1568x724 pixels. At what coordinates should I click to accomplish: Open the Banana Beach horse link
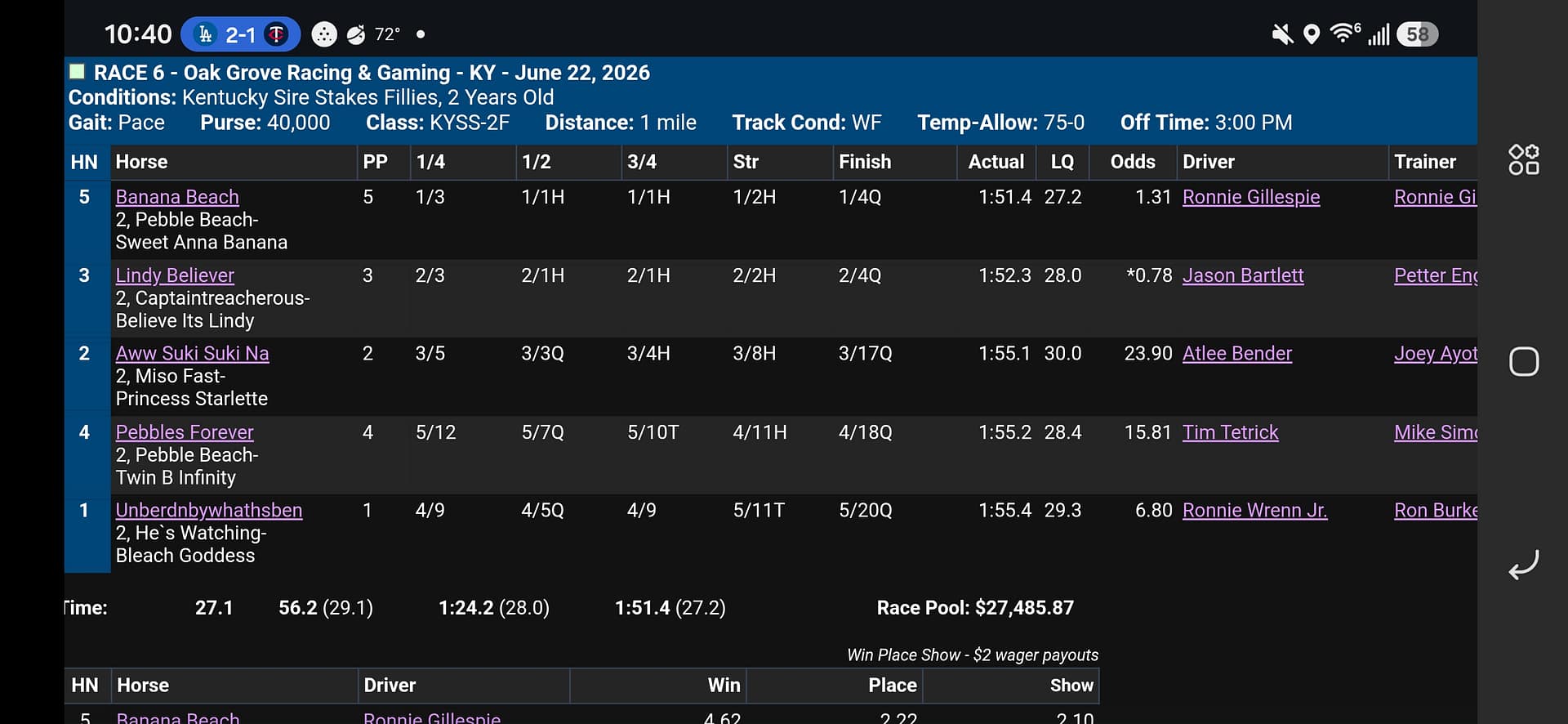177,197
